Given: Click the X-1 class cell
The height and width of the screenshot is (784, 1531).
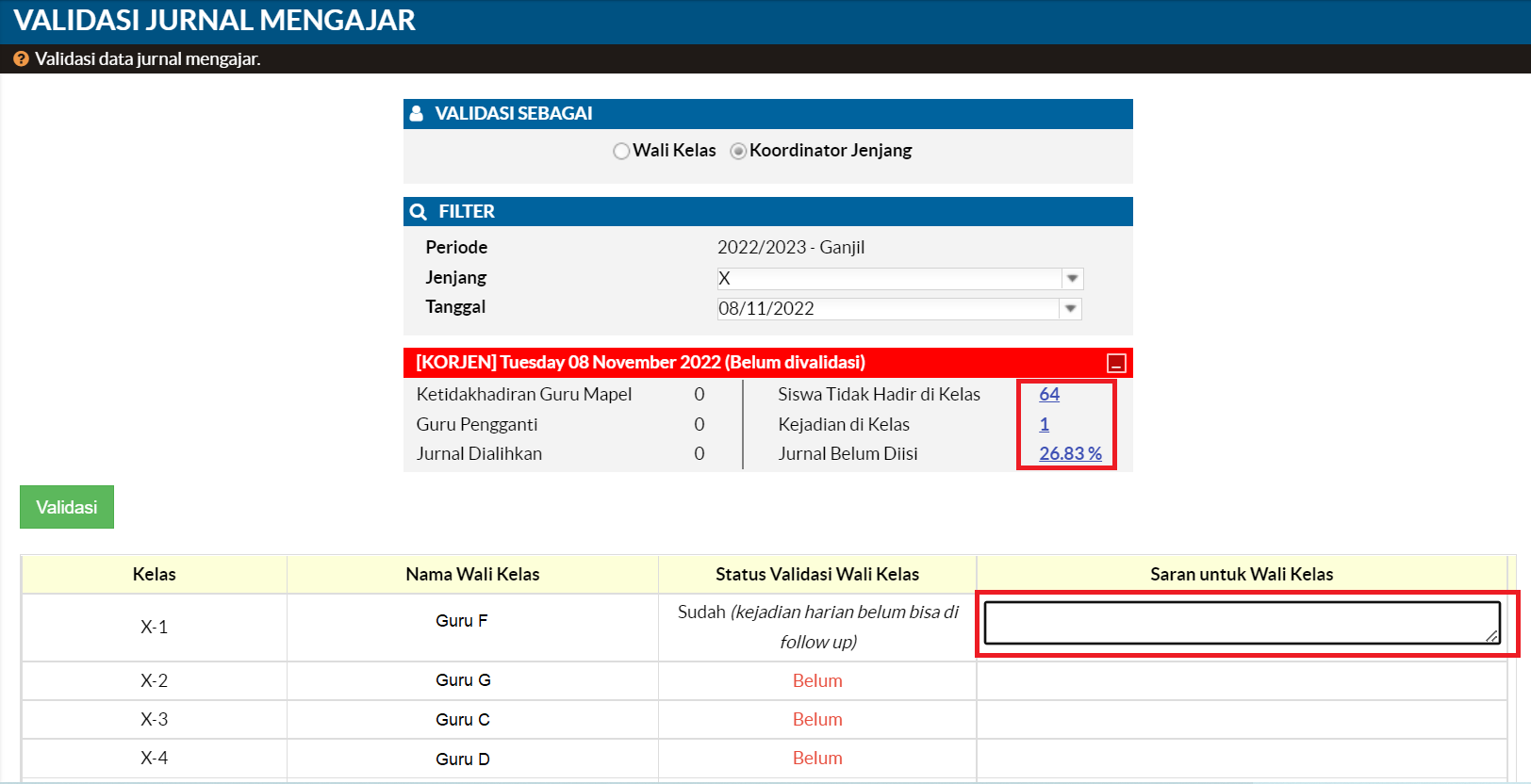Looking at the screenshot, I should point(155,628).
